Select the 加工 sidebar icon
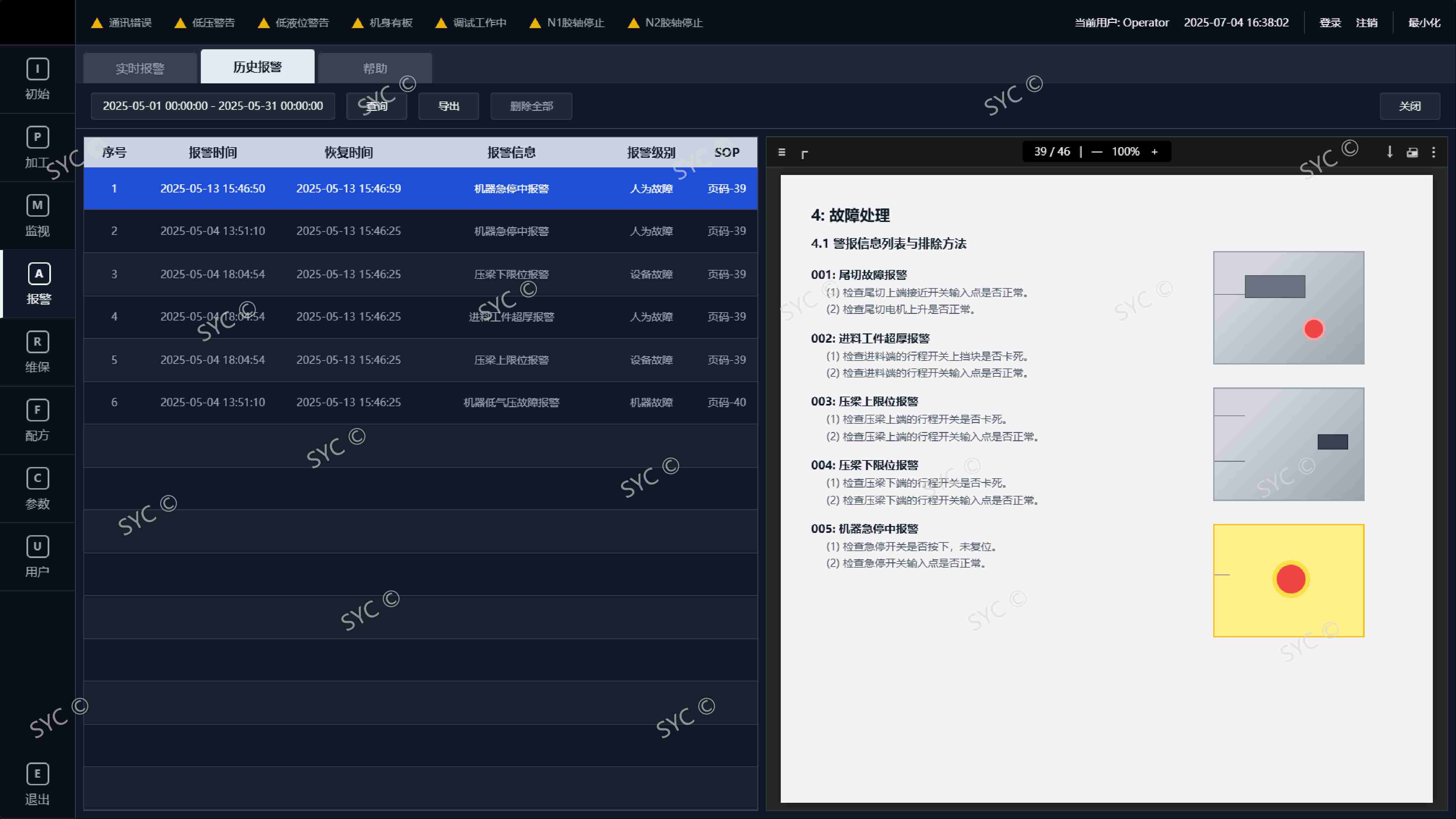The height and width of the screenshot is (819, 1456). [37, 137]
